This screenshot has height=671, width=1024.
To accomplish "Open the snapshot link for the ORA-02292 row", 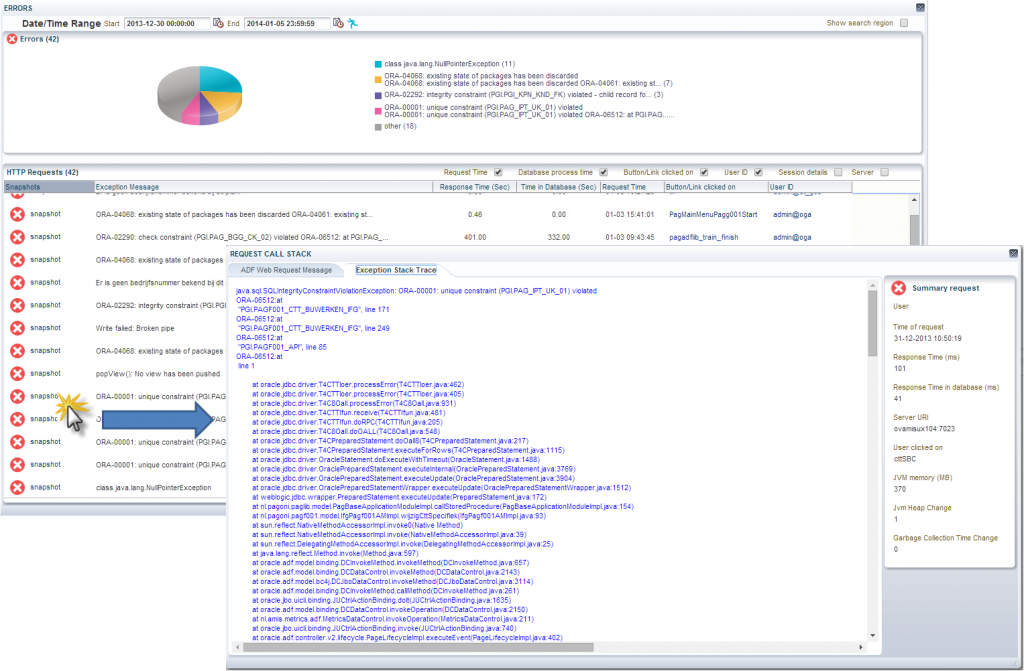I will point(45,304).
